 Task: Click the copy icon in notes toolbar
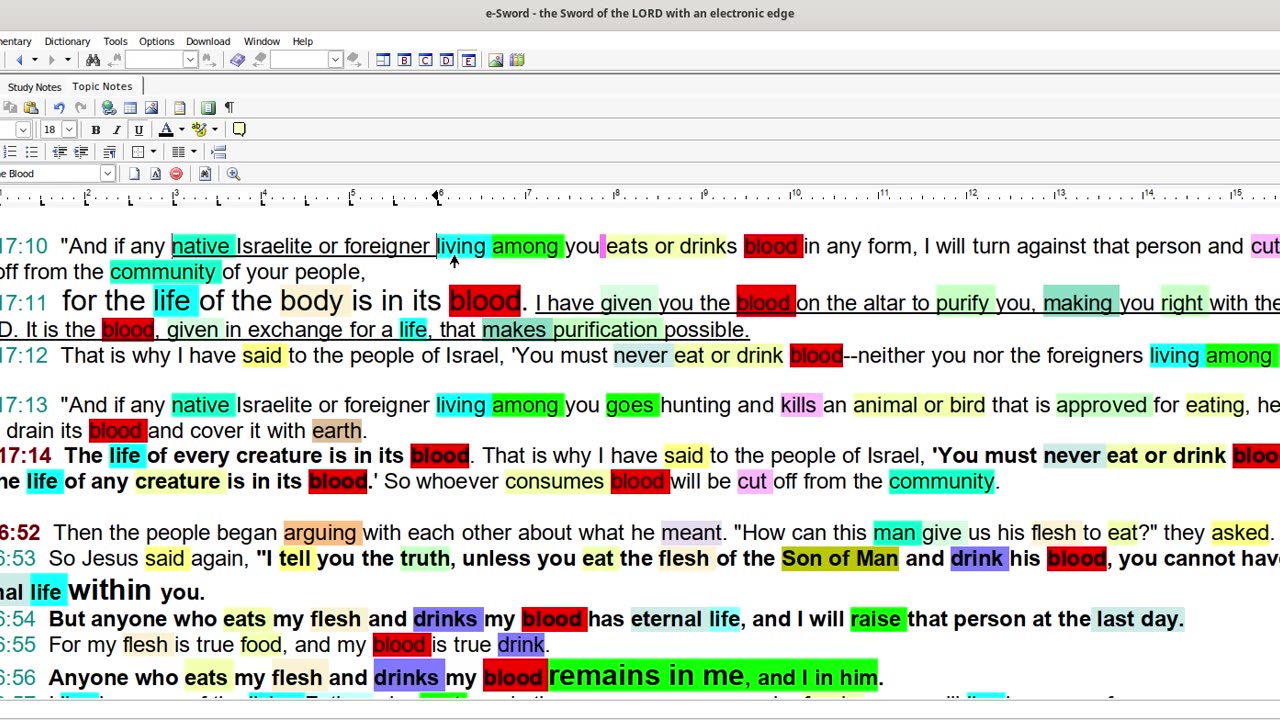tap(10, 108)
